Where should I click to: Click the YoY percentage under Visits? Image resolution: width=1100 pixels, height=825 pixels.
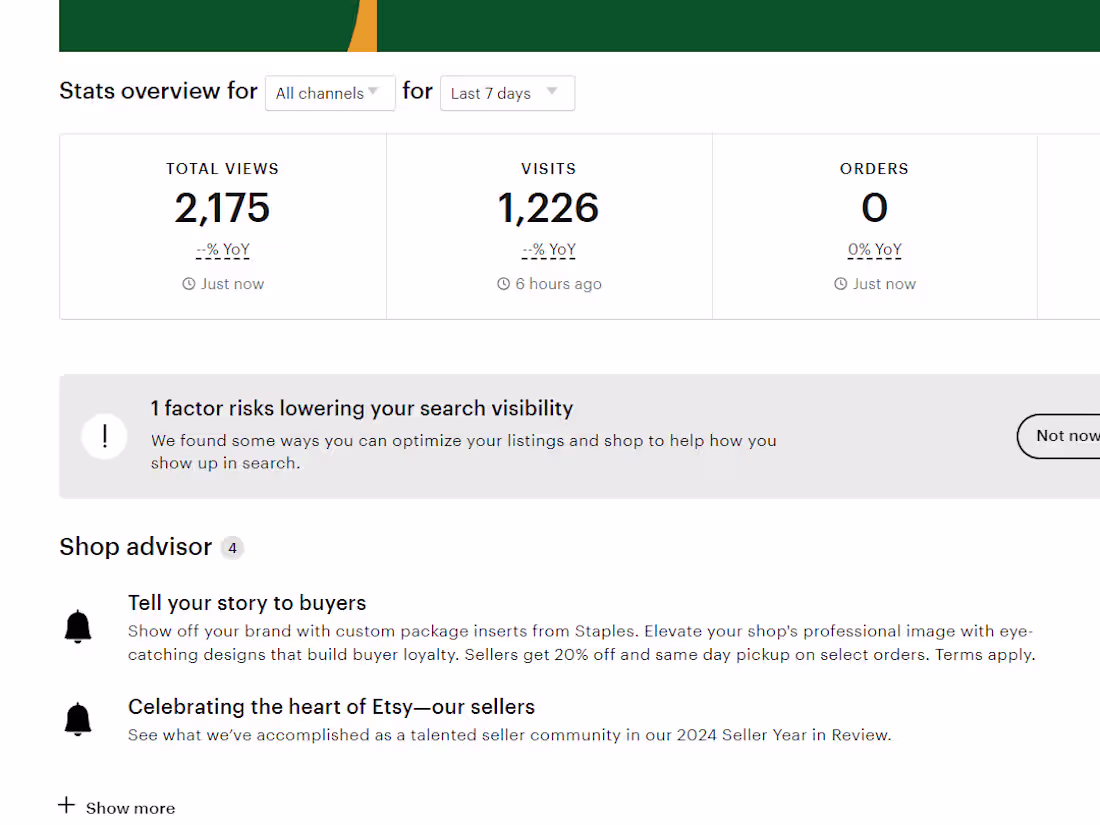[549, 250]
